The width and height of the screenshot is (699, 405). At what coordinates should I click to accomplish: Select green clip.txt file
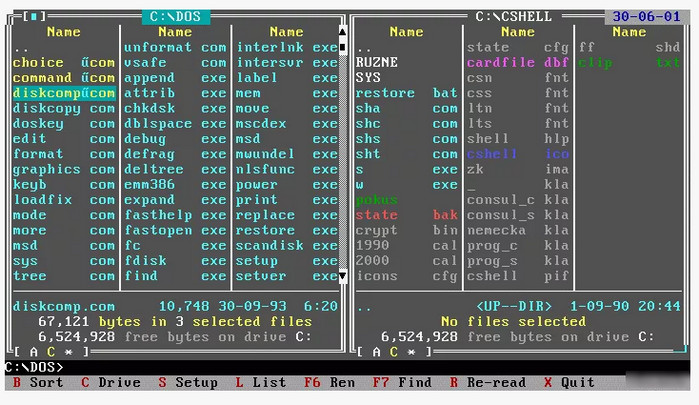pyautogui.click(x=629, y=62)
